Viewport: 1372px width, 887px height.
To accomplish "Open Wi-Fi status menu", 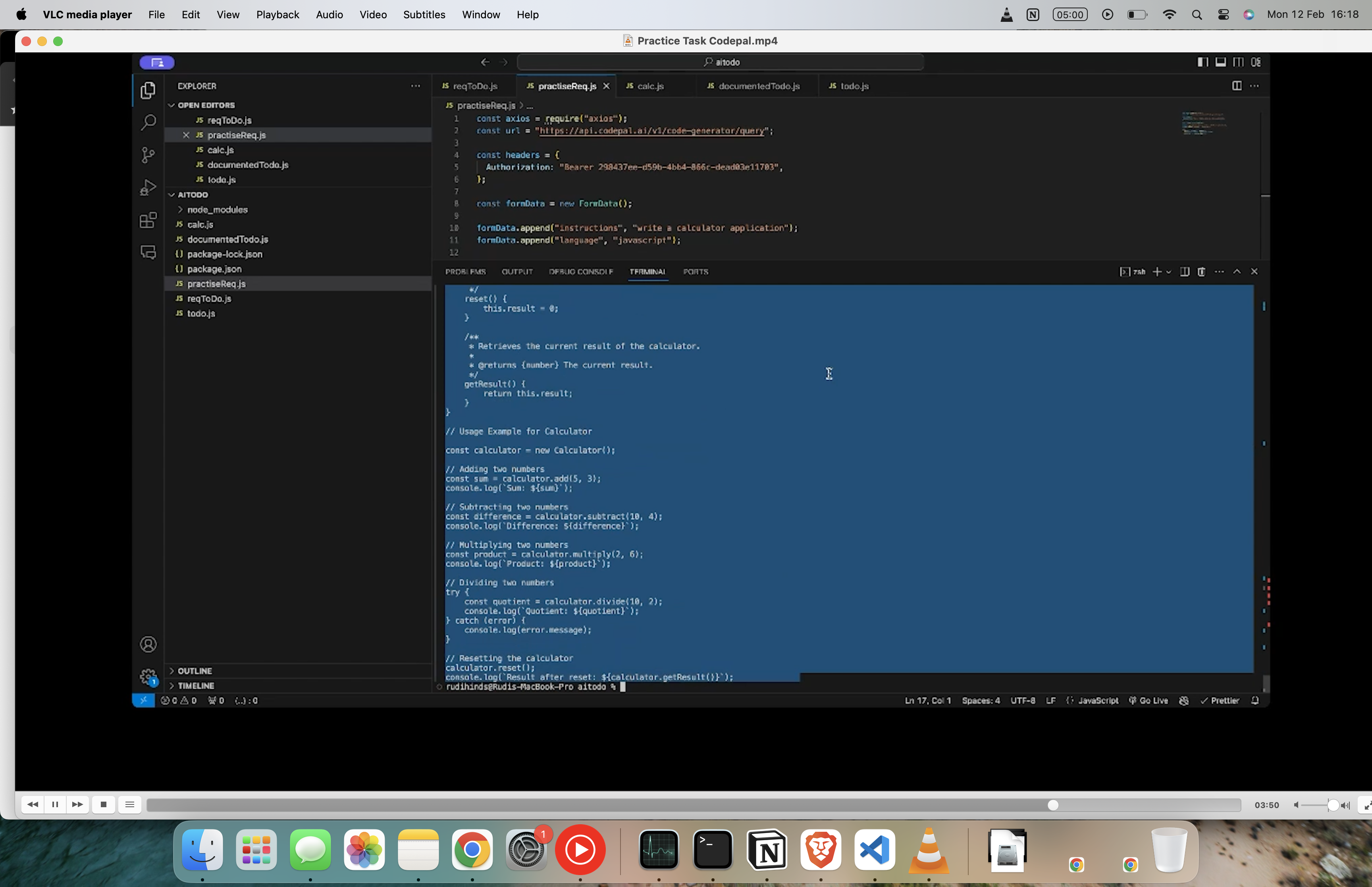I will tap(1170, 14).
